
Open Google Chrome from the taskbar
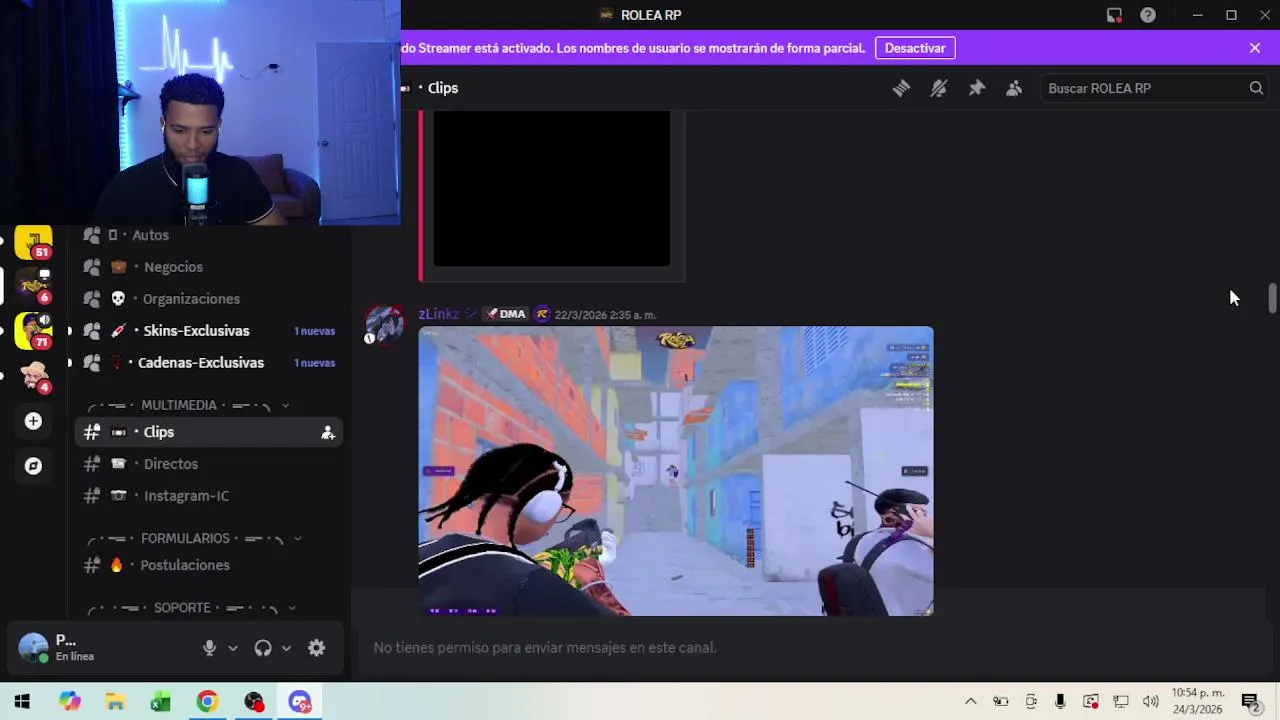(207, 702)
